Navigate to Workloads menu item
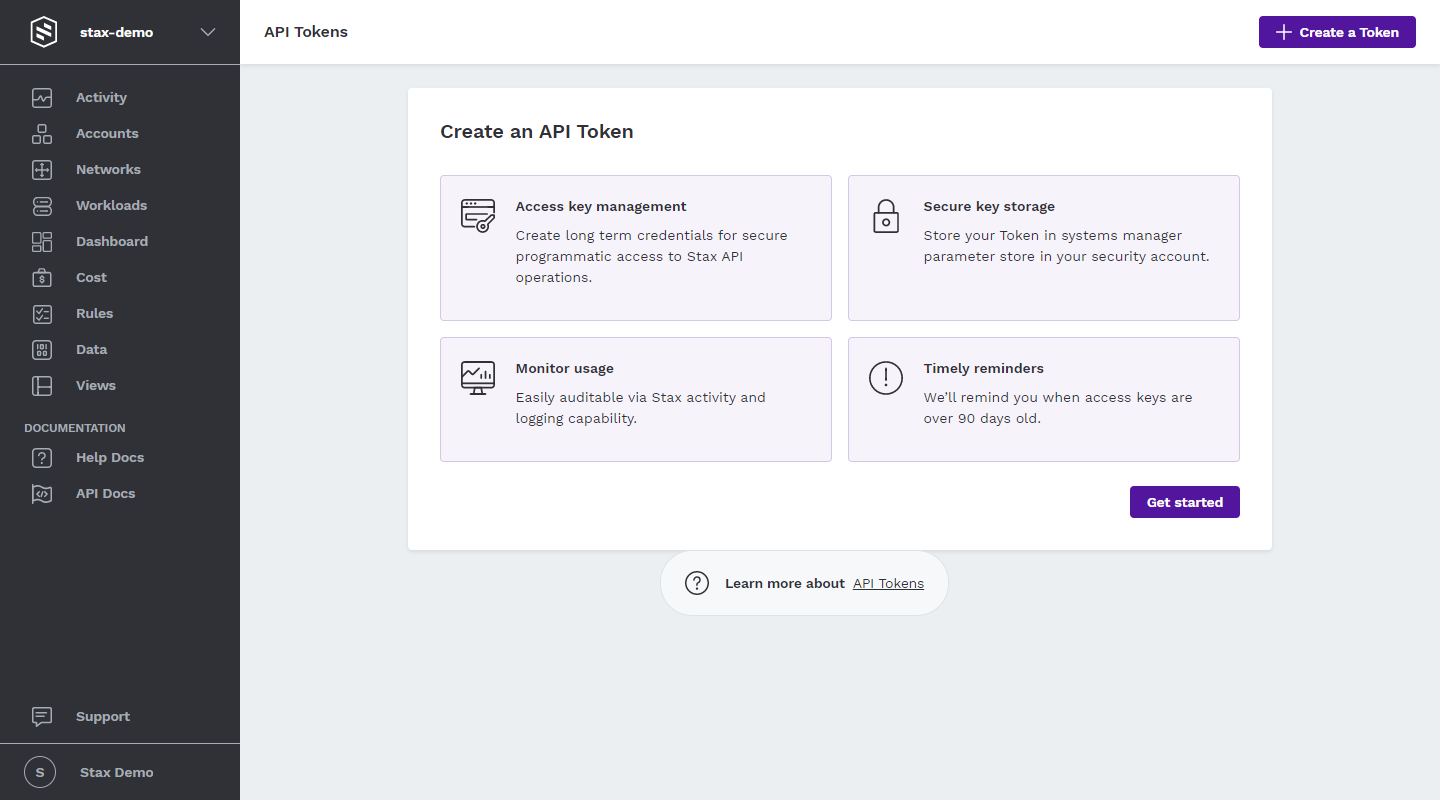Screen dimensions: 1440x800 point(111,206)
